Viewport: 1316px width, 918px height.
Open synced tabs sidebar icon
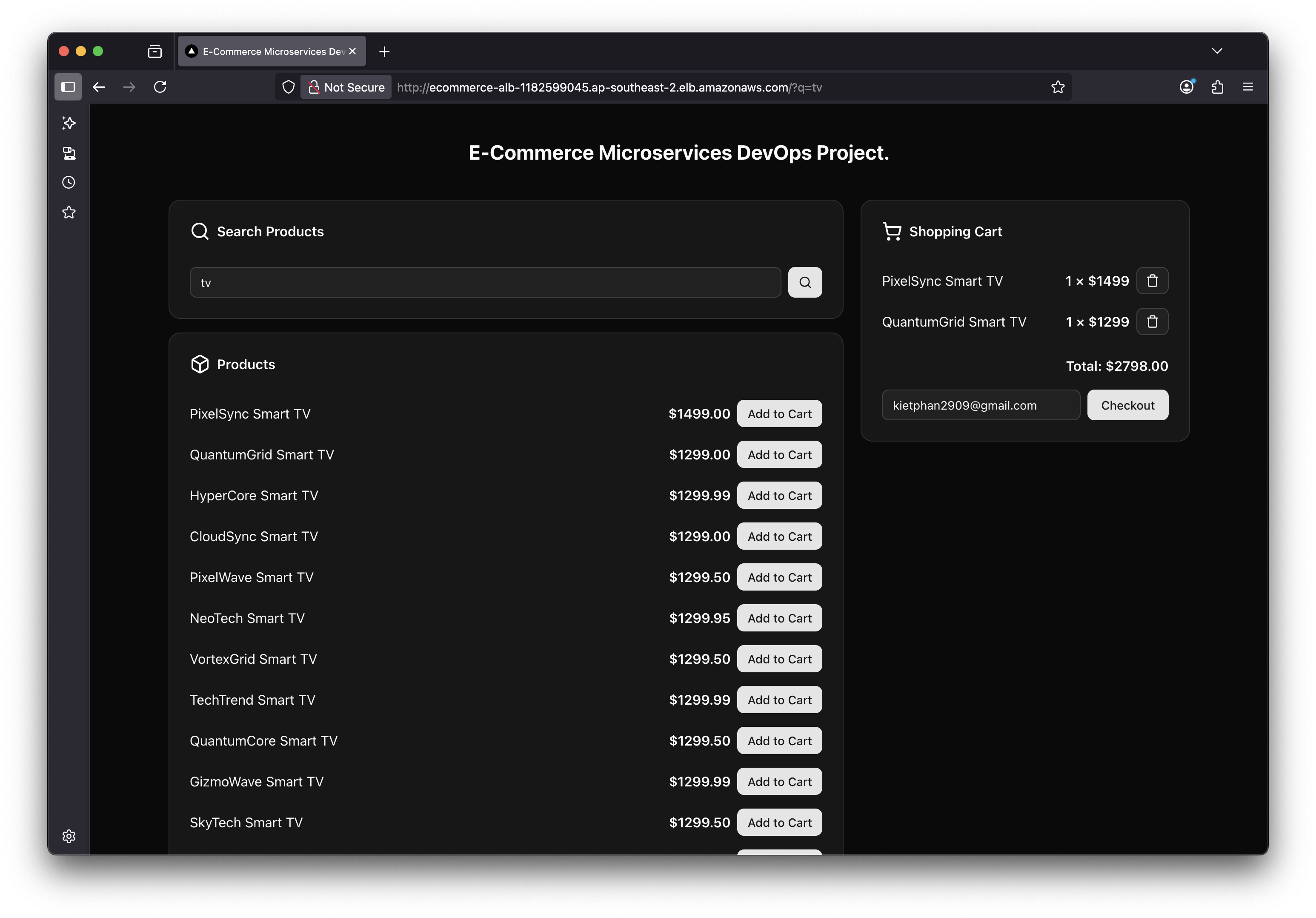(x=69, y=153)
